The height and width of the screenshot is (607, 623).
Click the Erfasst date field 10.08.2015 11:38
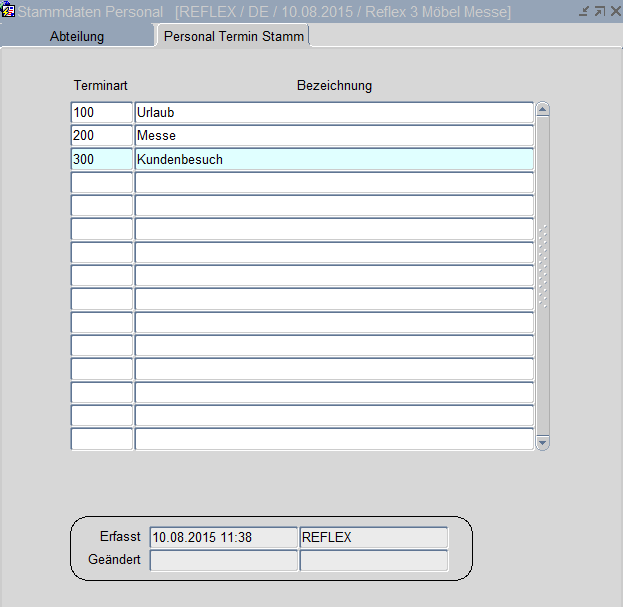223,538
